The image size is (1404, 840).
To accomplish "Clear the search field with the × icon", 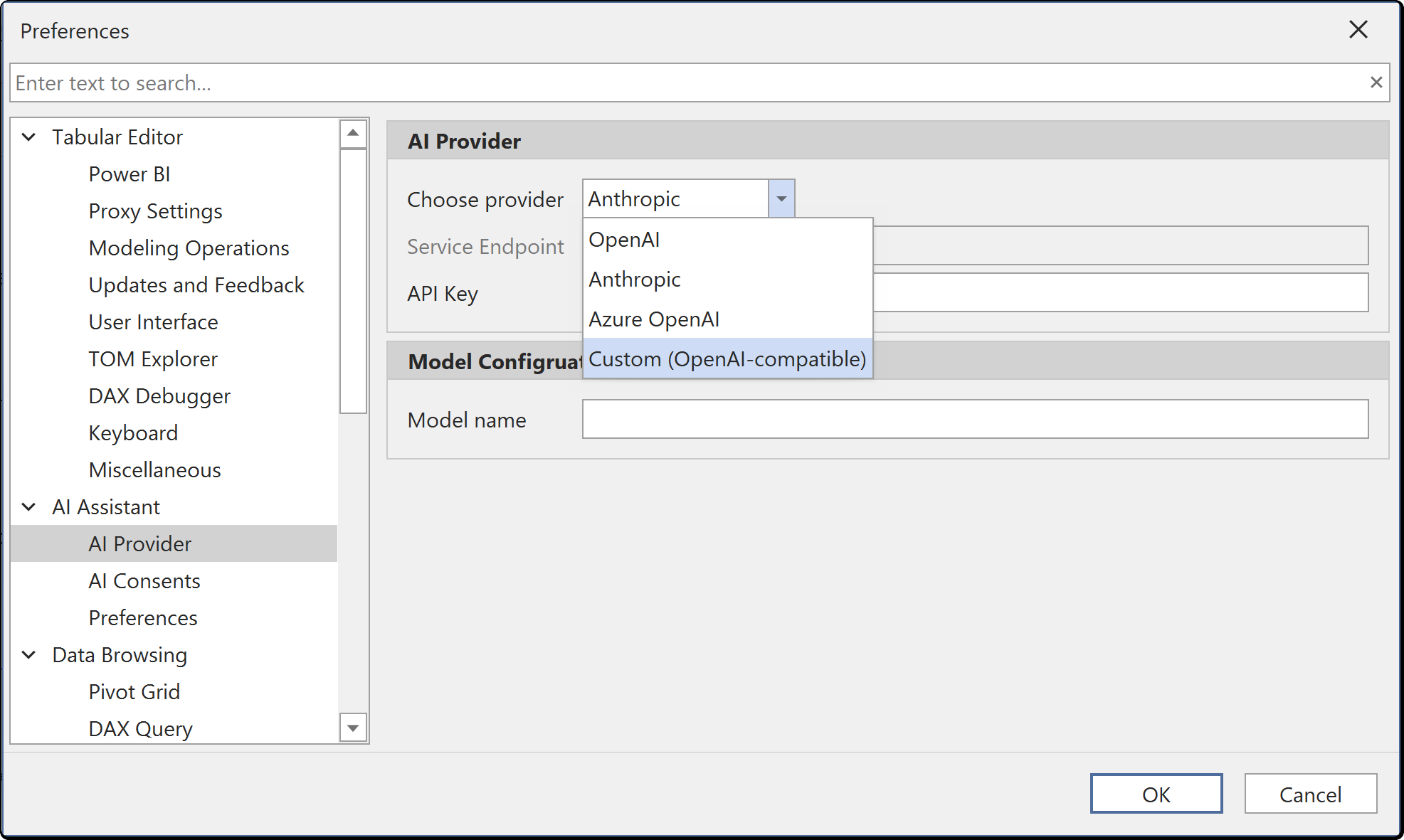I will point(1375,82).
